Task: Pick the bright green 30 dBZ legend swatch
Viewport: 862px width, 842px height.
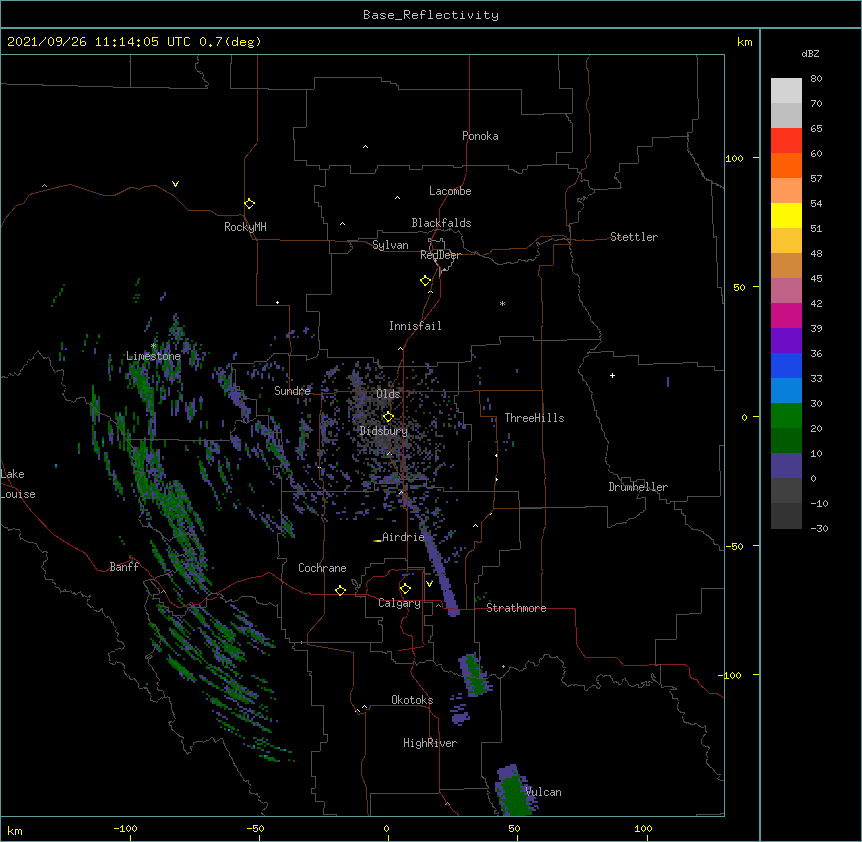Action: click(x=786, y=416)
